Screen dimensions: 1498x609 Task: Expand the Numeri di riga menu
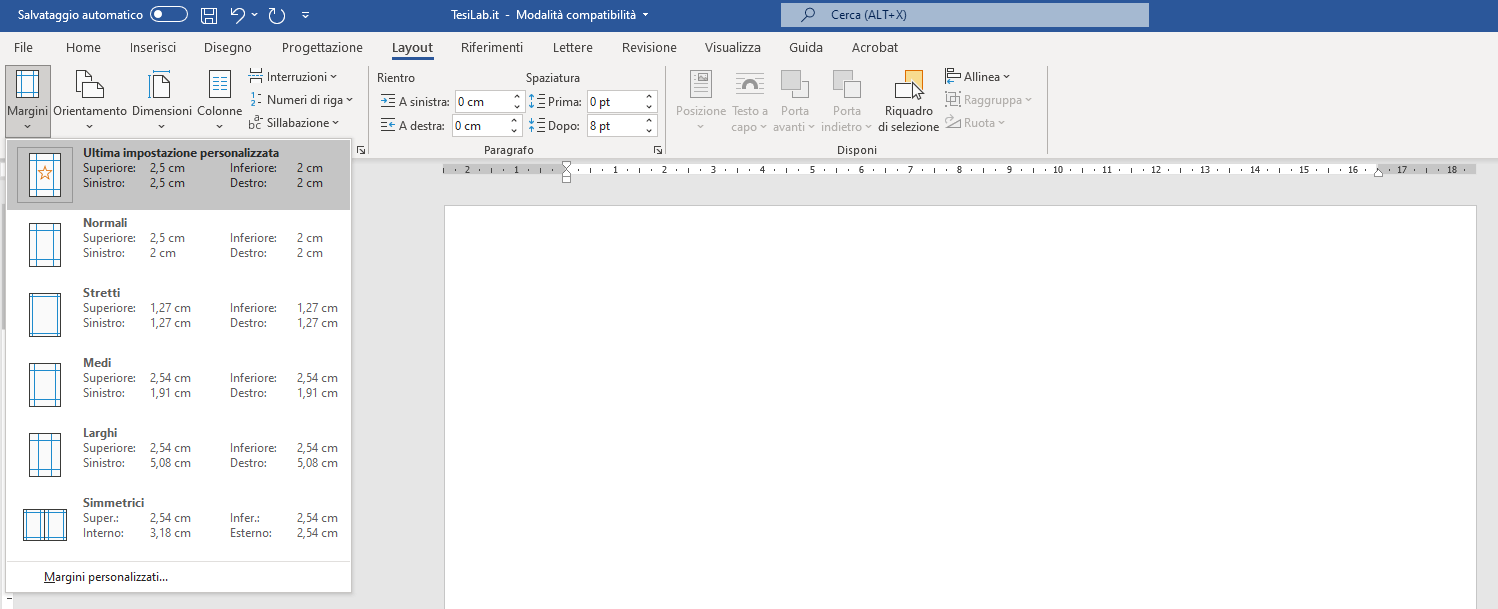coord(302,99)
